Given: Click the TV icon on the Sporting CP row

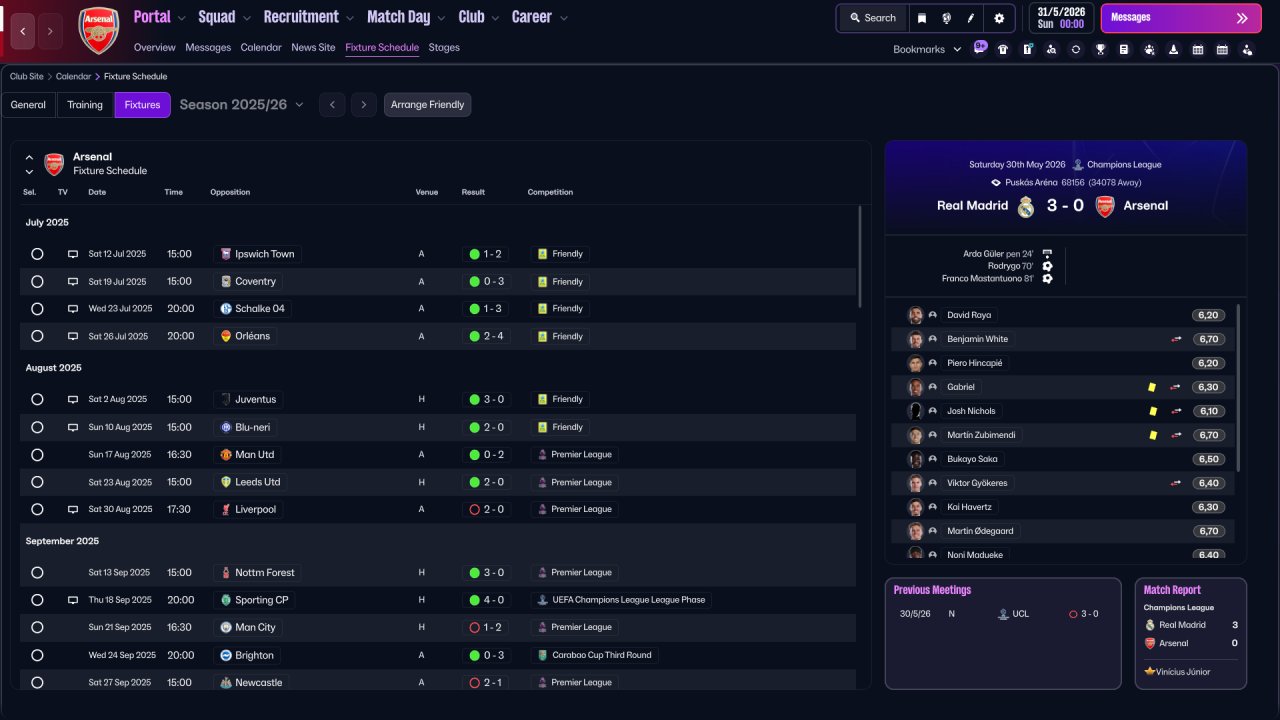Looking at the screenshot, I should (73, 600).
